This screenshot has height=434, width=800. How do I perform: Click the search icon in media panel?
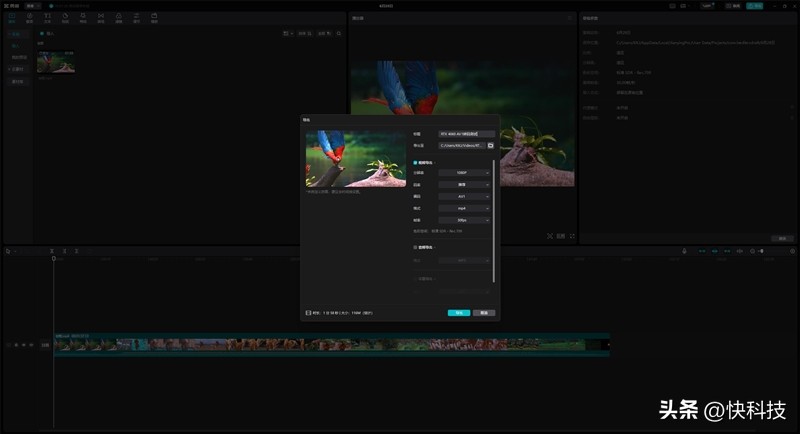pyautogui.click(x=337, y=35)
